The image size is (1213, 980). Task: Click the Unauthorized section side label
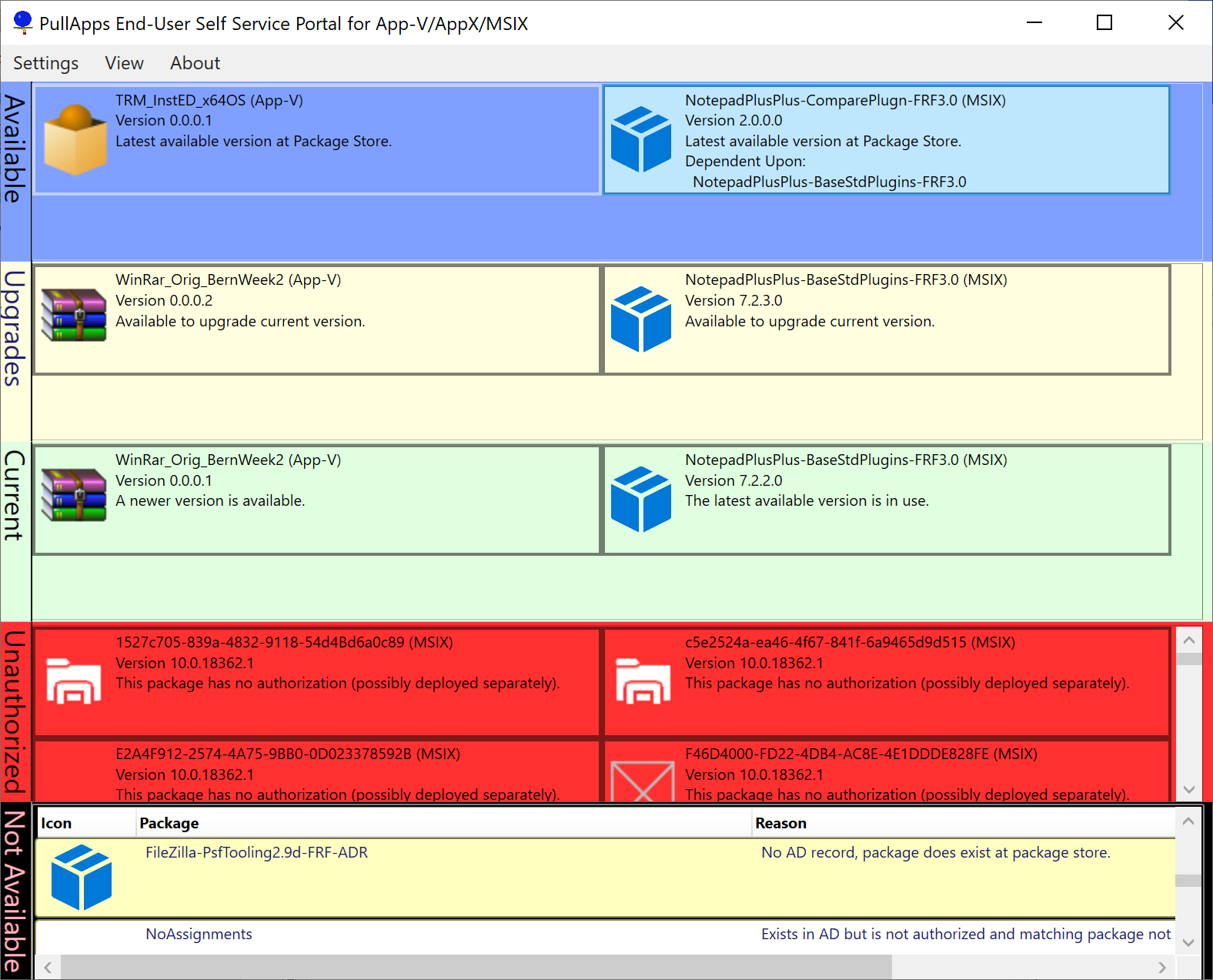[x=15, y=711]
